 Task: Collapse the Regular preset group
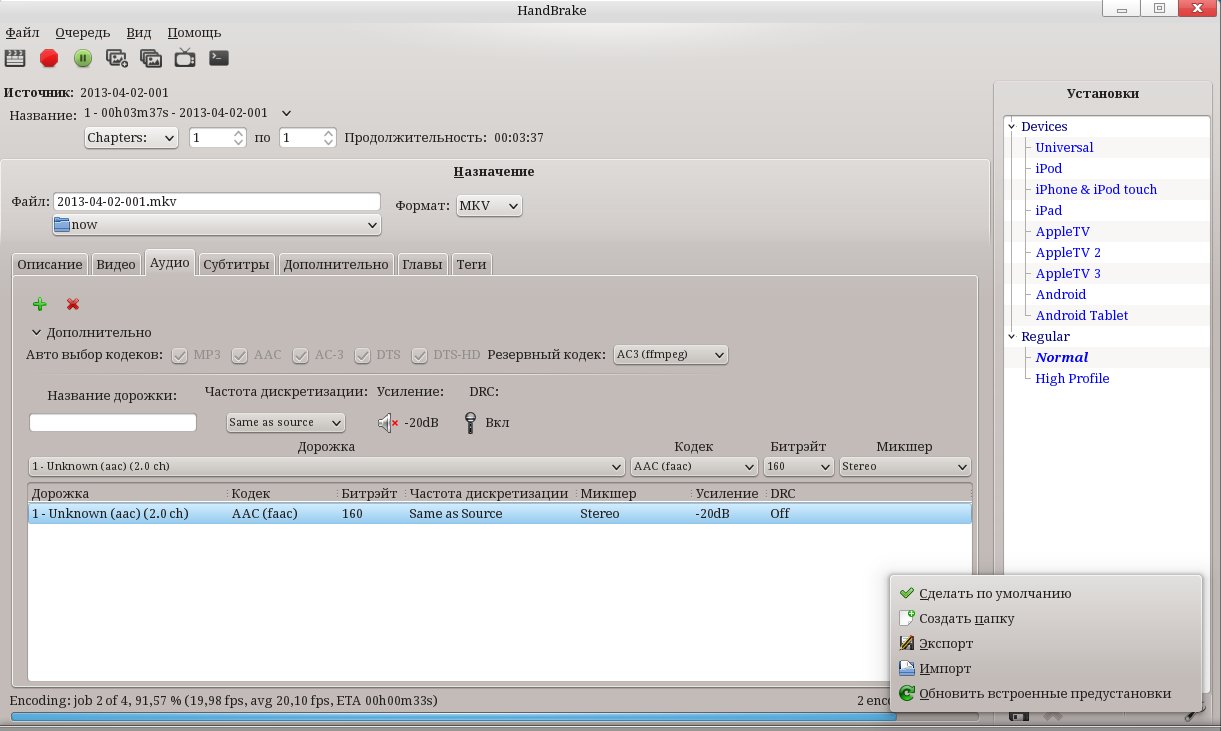(x=1012, y=336)
